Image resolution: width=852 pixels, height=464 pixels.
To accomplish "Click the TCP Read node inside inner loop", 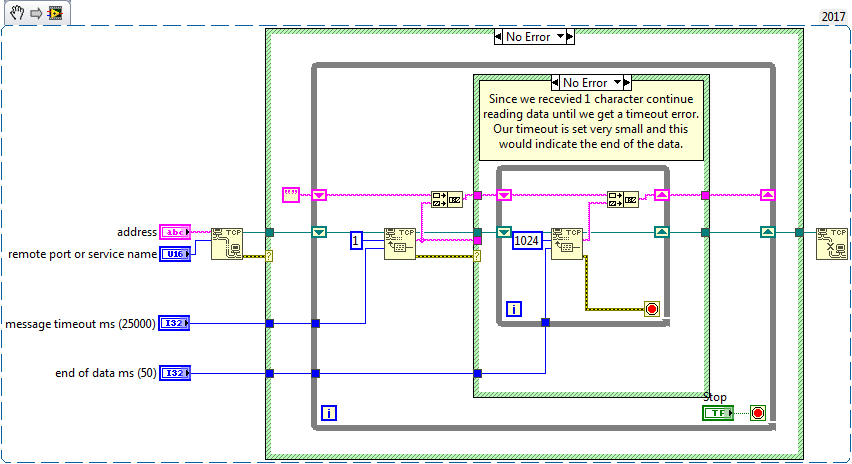I will 567,243.
